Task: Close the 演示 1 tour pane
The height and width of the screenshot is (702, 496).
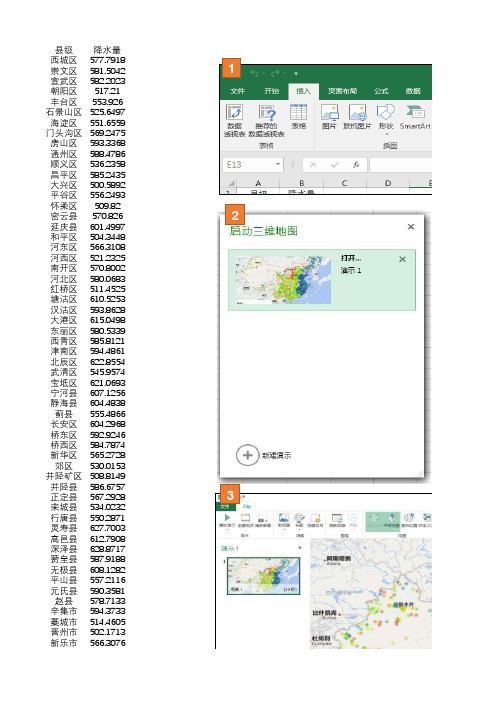Action: (x=299, y=548)
